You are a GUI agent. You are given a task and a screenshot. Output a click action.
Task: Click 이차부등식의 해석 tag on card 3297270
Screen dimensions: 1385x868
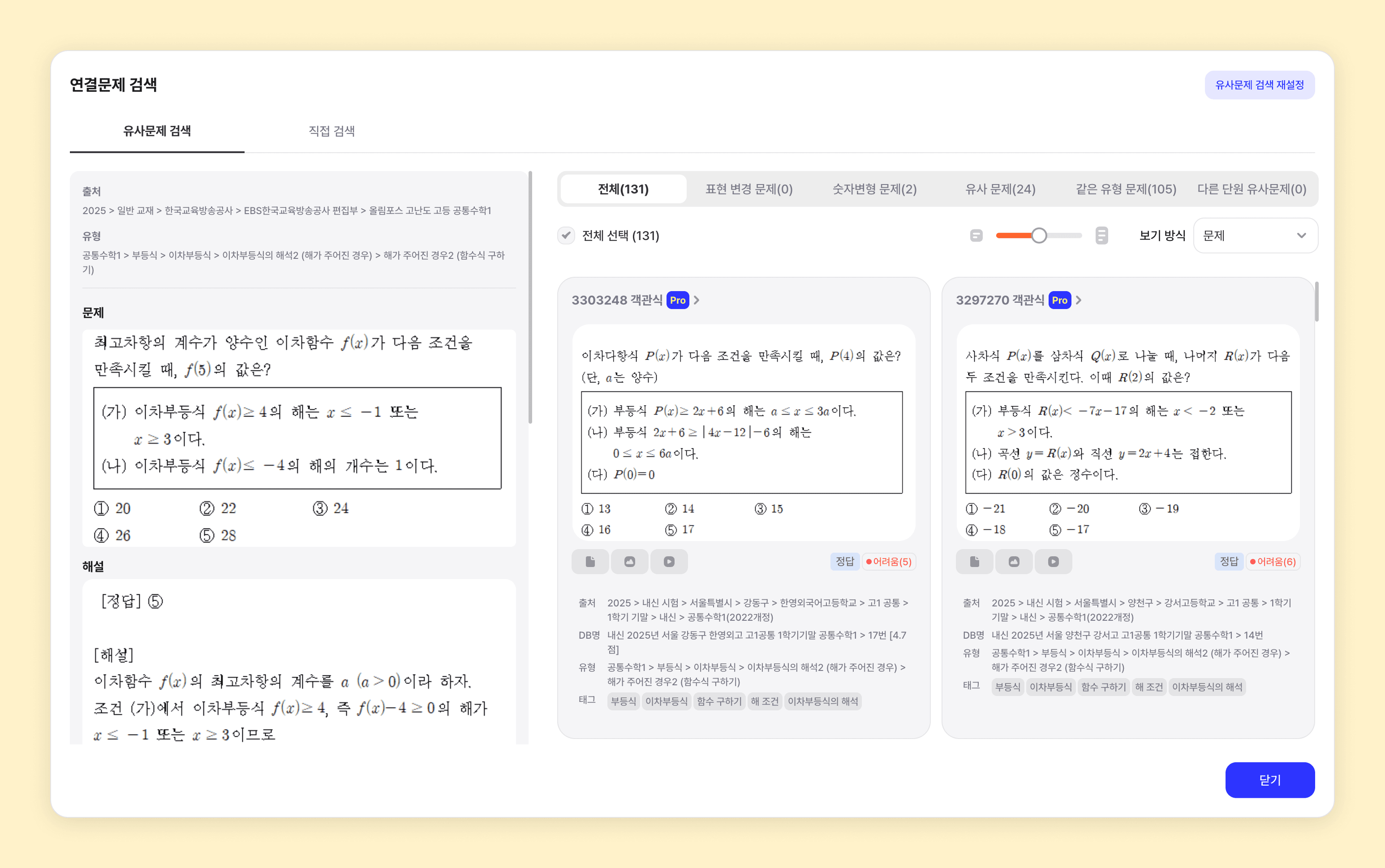pos(1207,687)
